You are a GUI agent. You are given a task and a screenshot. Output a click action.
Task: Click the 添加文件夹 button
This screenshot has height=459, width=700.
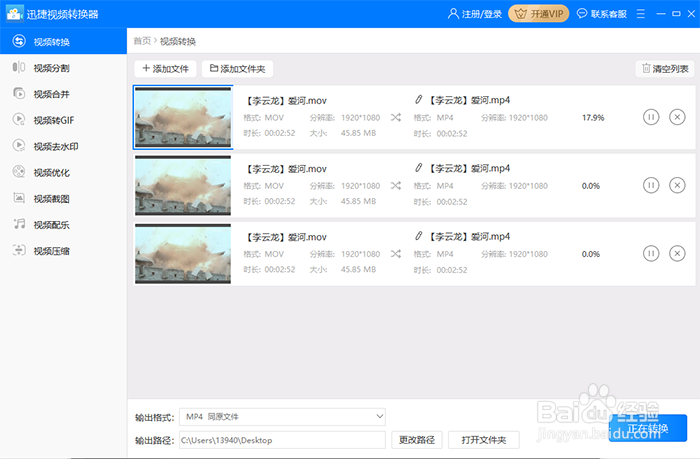pyautogui.click(x=237, y=69)
